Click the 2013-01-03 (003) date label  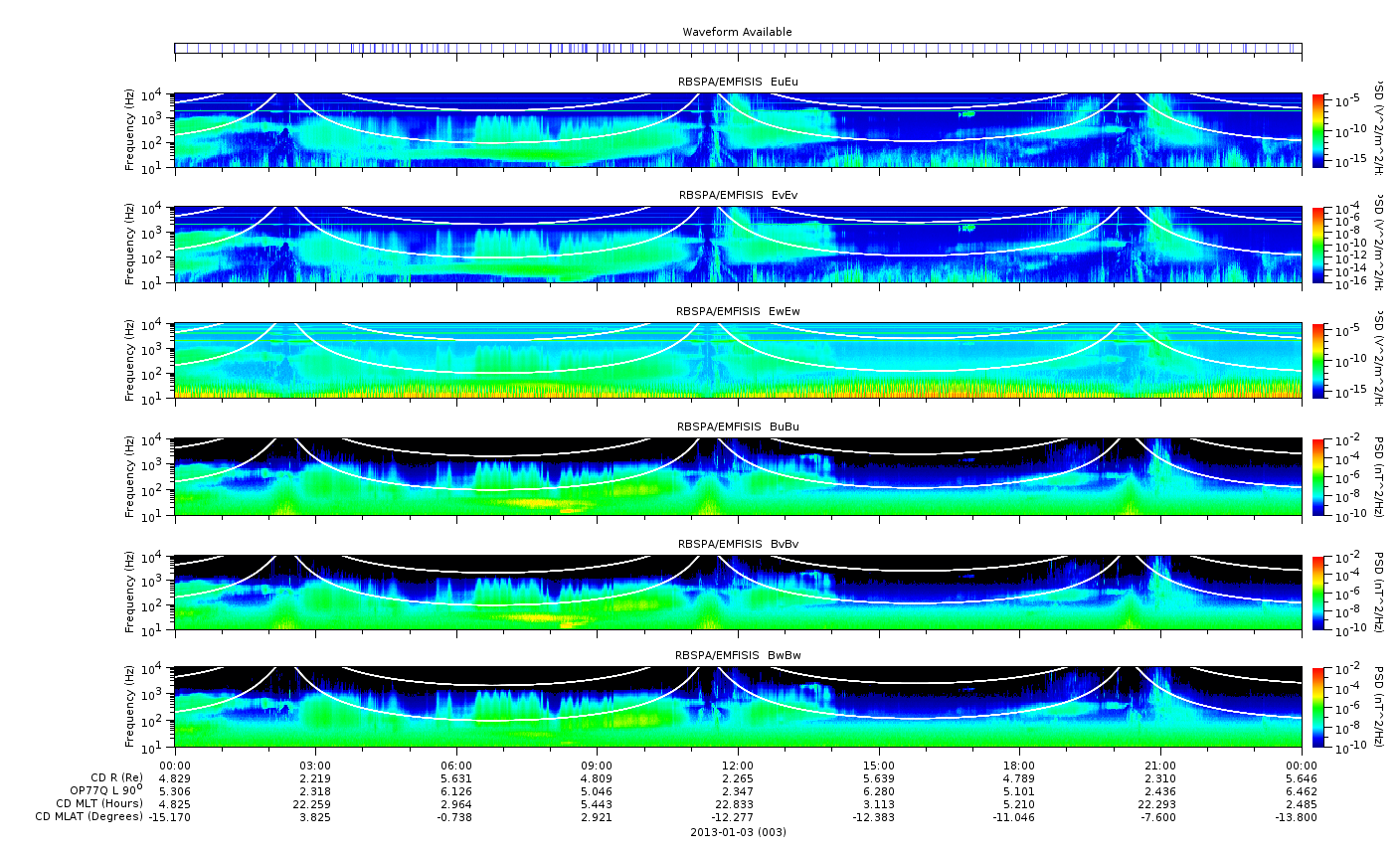pos(737,832)
